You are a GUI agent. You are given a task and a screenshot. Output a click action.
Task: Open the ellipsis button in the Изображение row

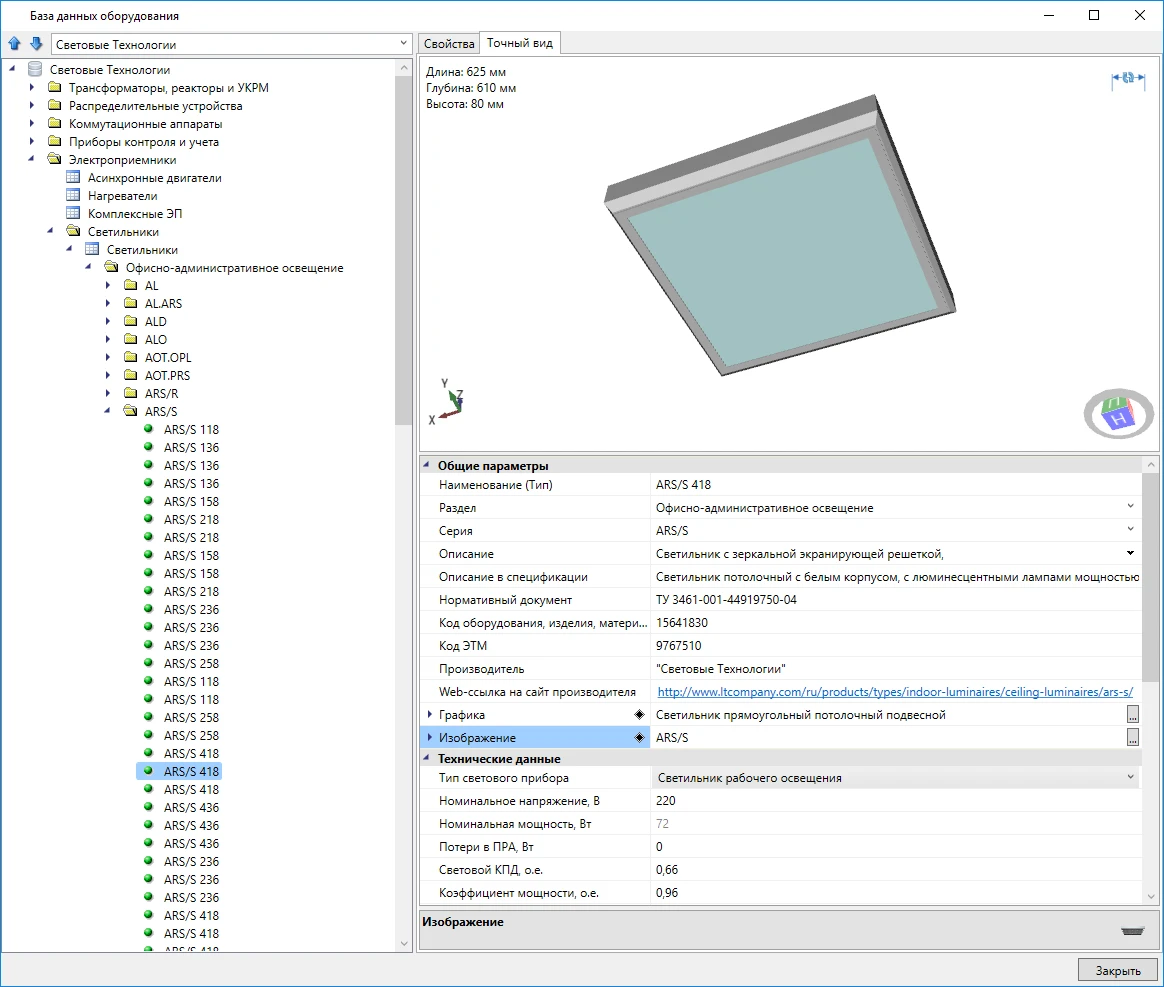(1132, 738)
